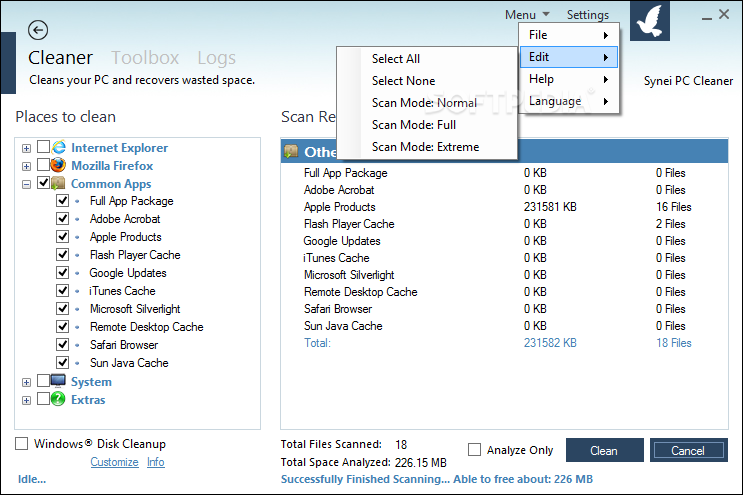The height and width of the screenshot is (495, 743).
Task: Click the Common Apps box icon
Action: tap(58, 183)
